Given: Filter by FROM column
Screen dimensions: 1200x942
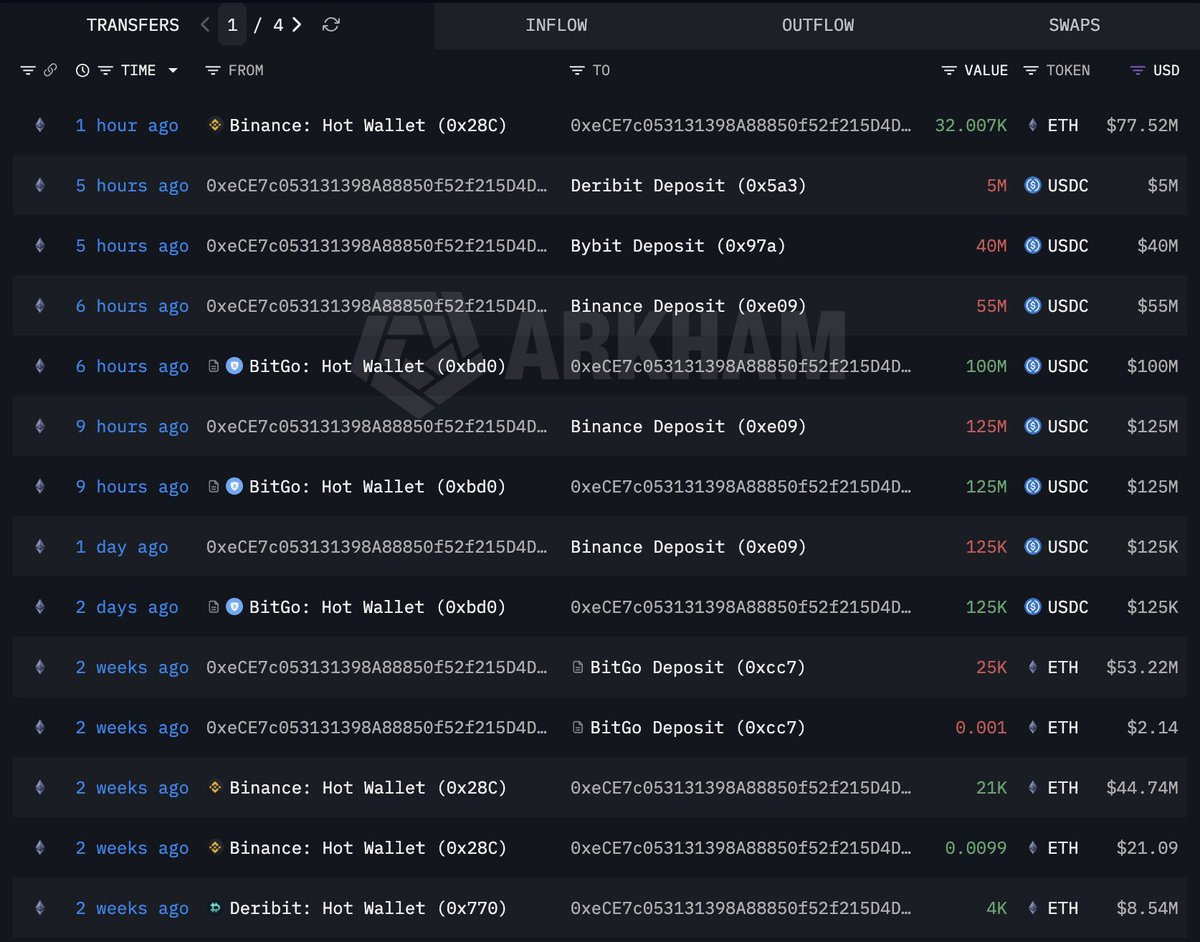Looking at the screenshot, I should point(212,70).
